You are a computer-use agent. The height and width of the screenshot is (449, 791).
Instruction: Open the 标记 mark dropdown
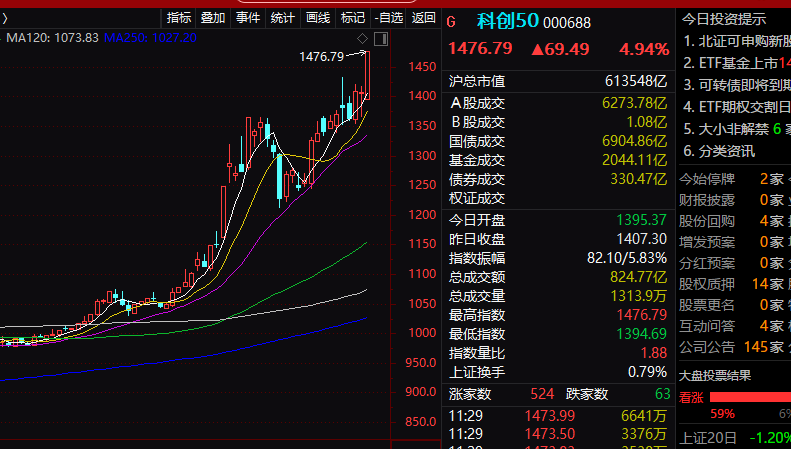tap(352, 18)
